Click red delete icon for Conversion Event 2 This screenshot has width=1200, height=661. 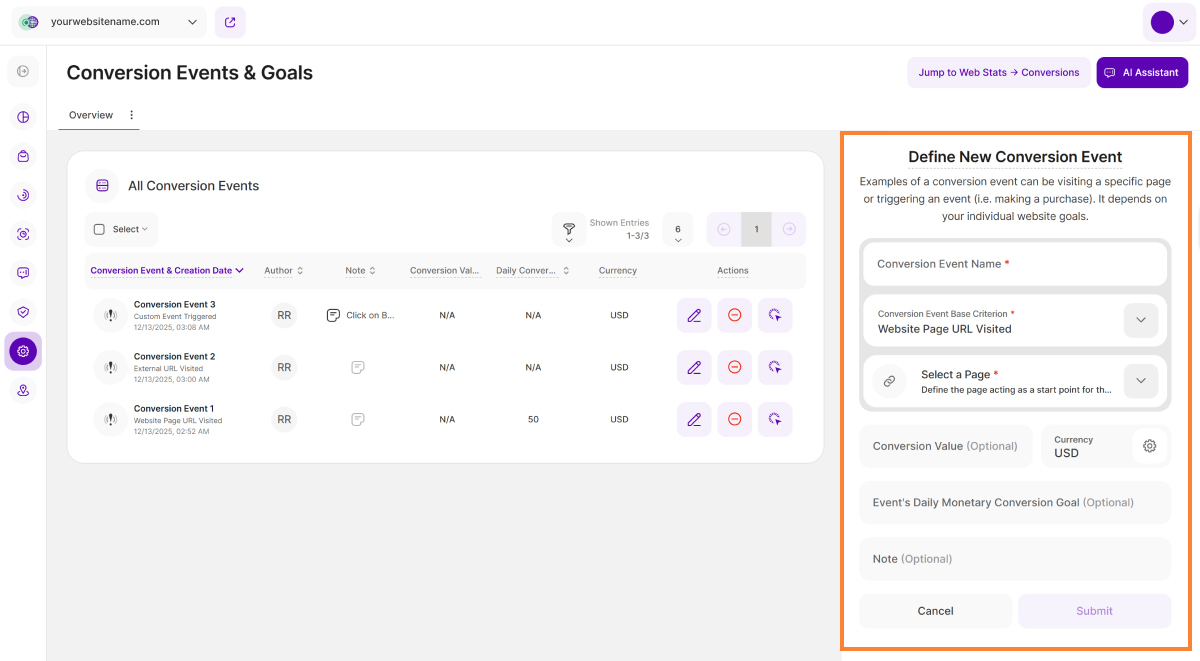coord(734,367)
